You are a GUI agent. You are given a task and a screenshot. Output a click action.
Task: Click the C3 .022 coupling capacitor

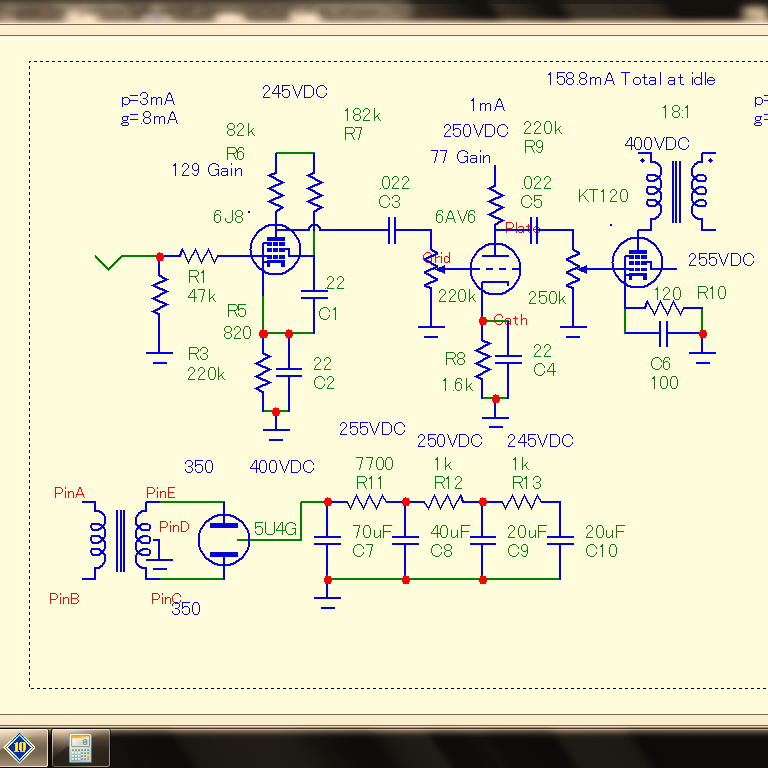[x=392, y=230]
